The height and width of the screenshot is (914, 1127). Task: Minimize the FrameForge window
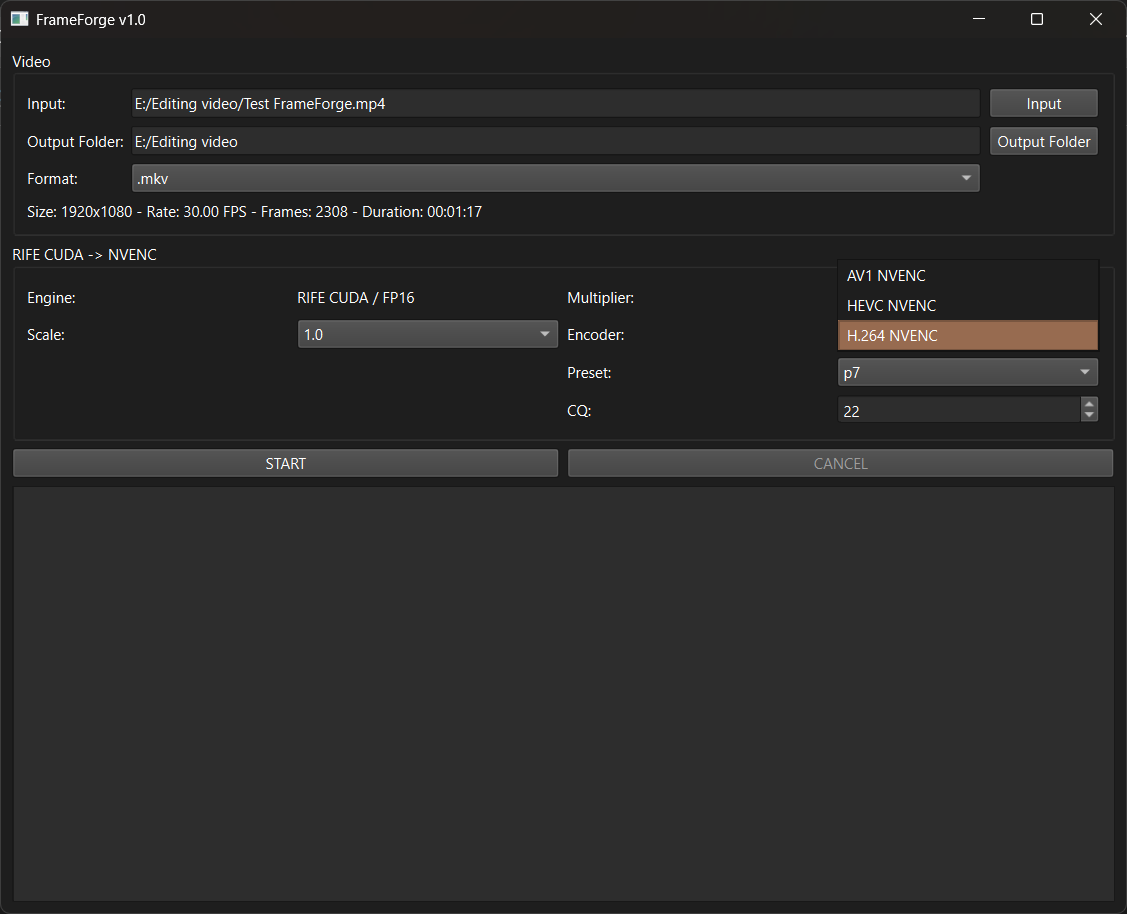(978, 19)
